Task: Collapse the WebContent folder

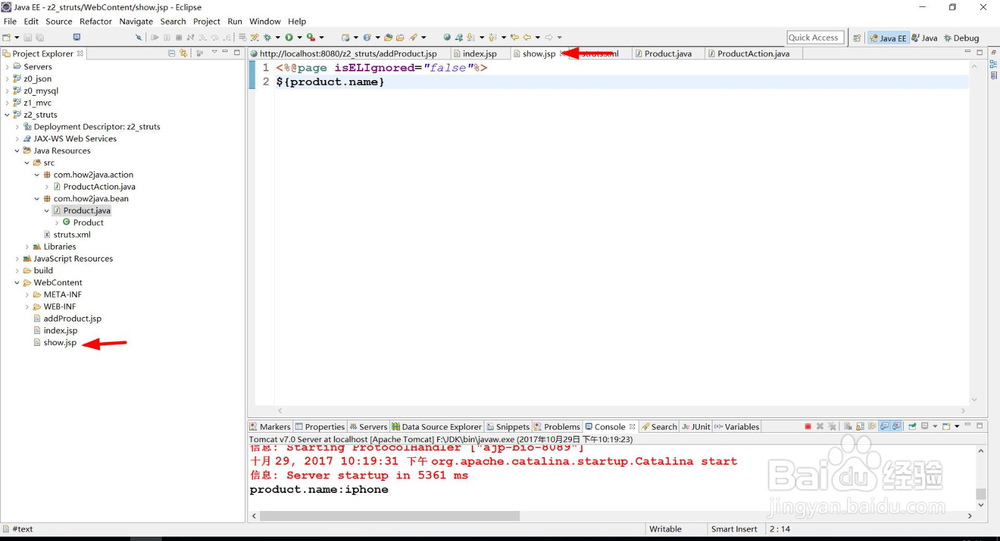Action: (17, 283)
